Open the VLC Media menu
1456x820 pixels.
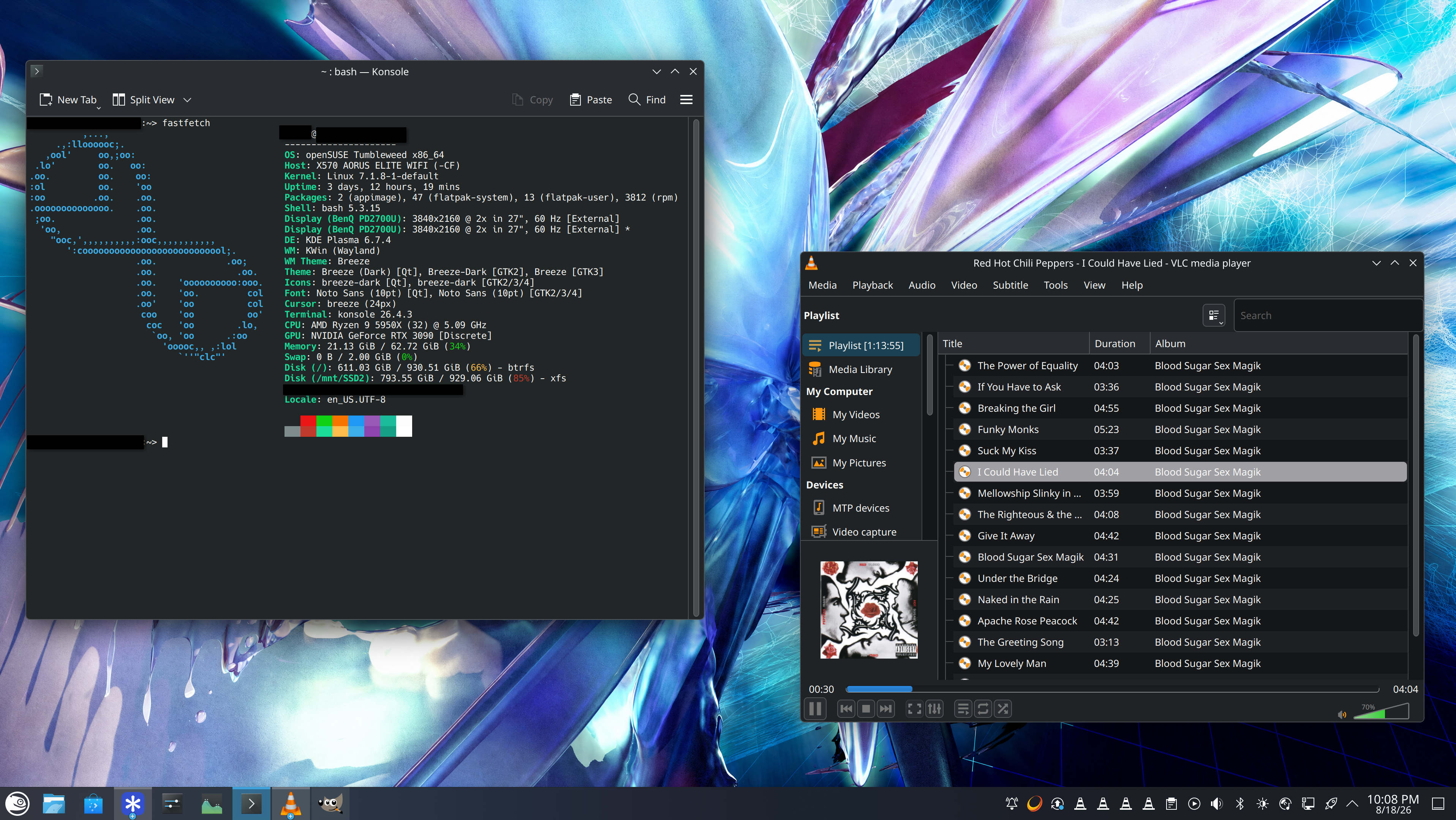point(822,285)
